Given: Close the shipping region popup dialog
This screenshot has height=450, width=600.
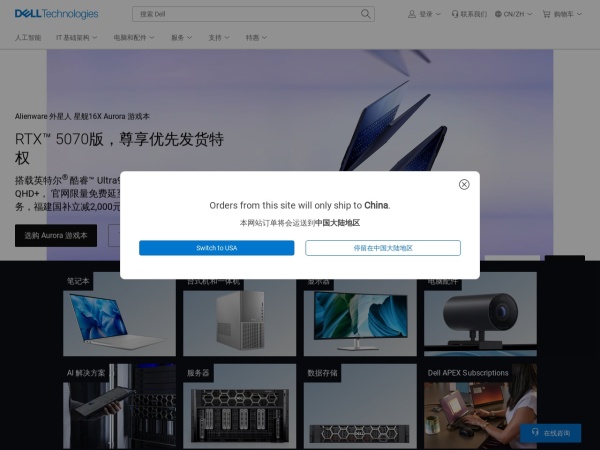Looking at the screenshot, I should point(464,184).
